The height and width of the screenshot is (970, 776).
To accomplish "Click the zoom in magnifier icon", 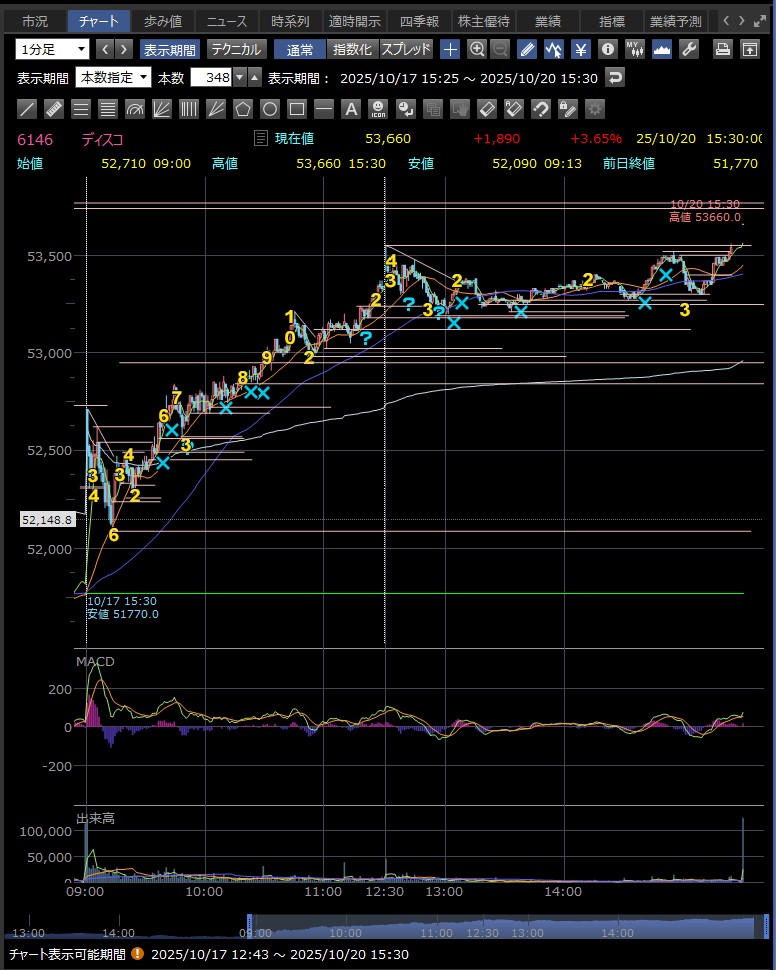I will pos(477,49).
